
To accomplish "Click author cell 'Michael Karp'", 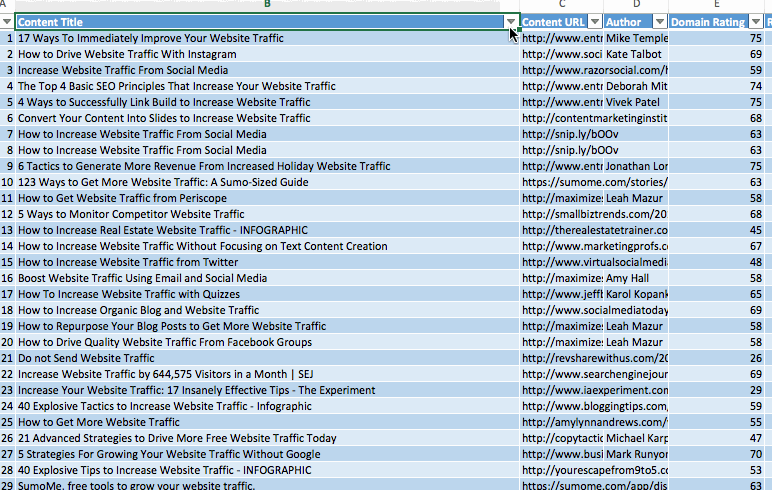I will (636, 438).
